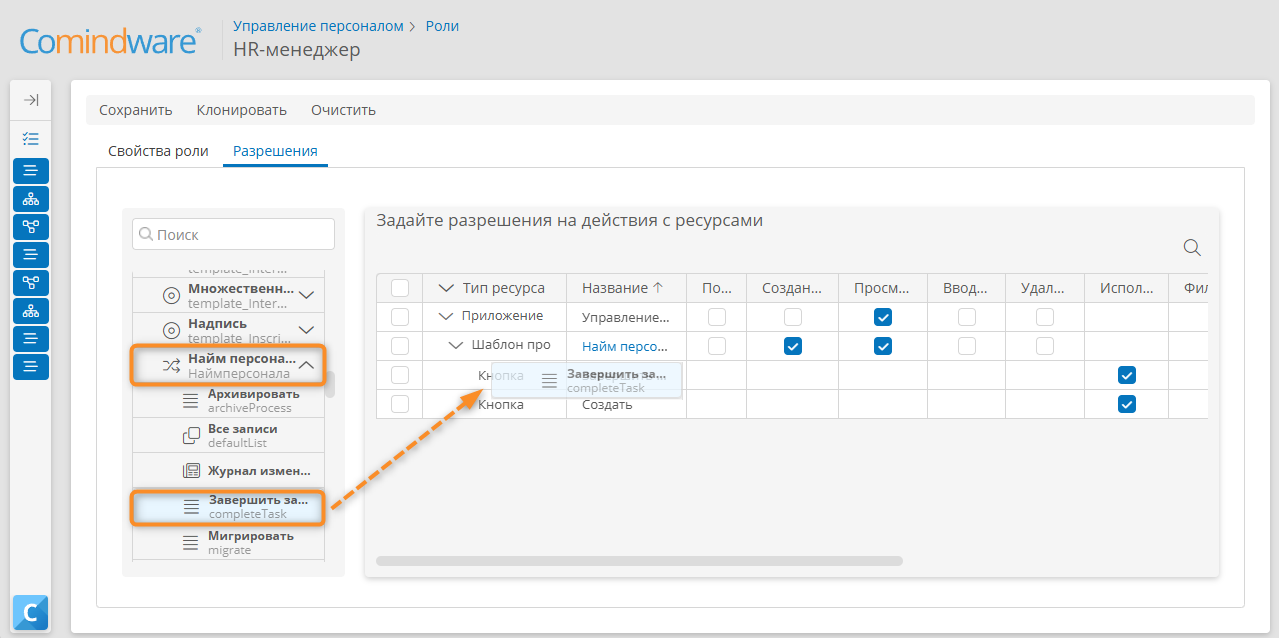This screenshot has width=1279, height=638.
Task: Collapse the Найм персонала item chevron
Action: 307,366
